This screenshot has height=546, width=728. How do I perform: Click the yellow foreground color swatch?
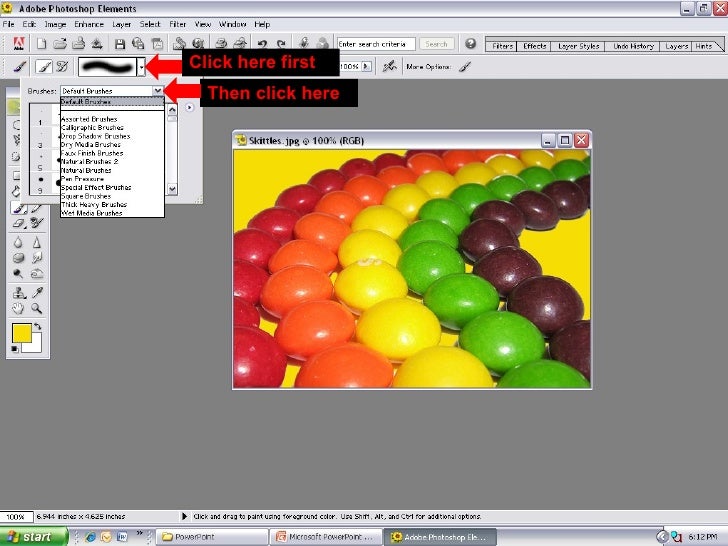pos(21,334)
